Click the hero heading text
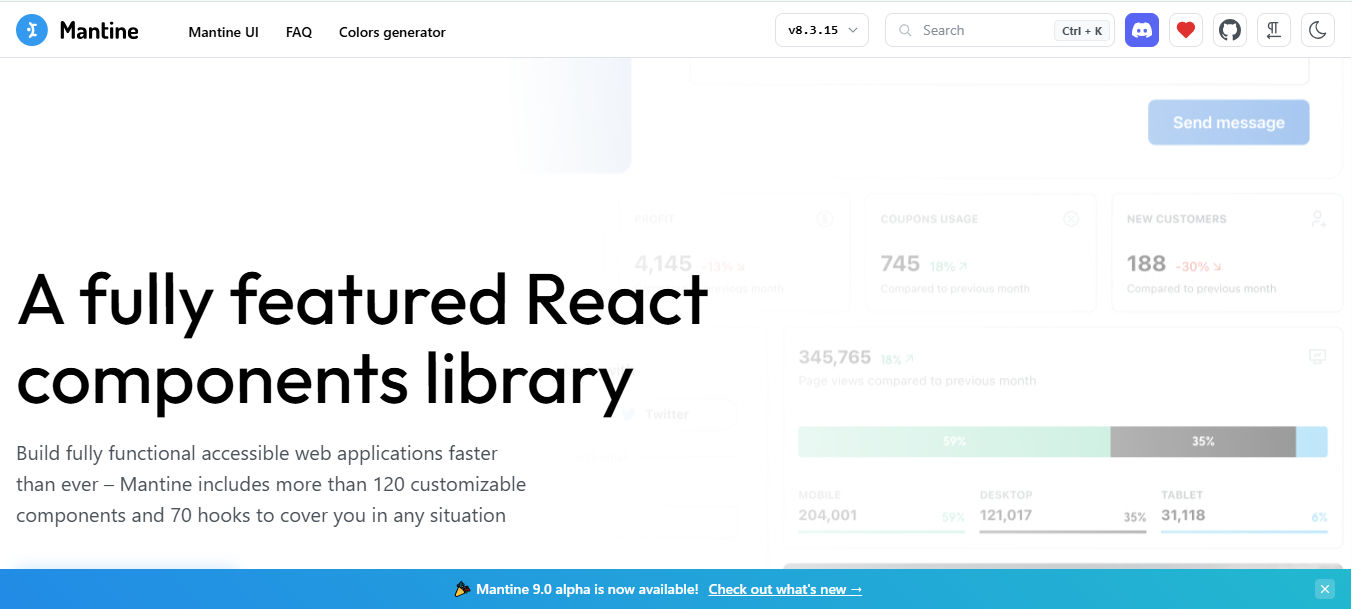Viewport: 1352px width, 609px height. [363, 340]
